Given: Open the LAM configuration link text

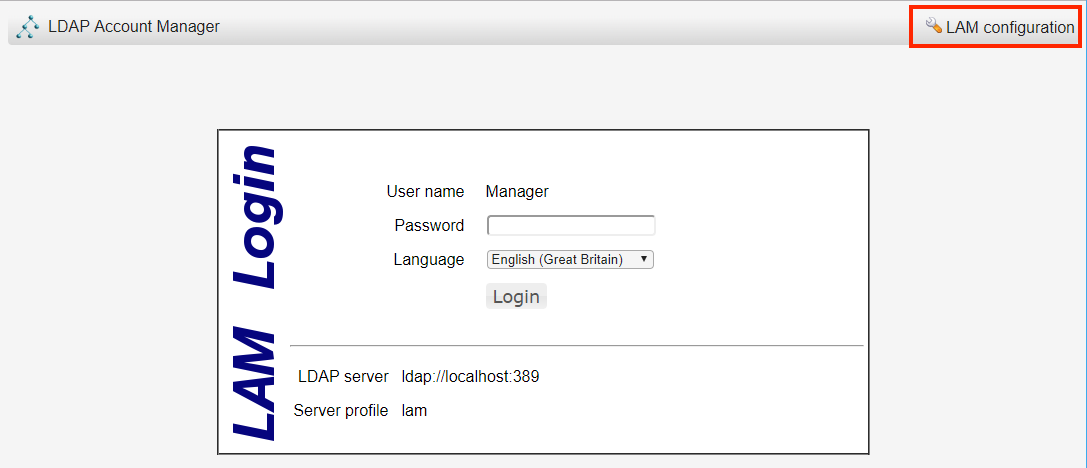Looking at the screenshot, I should 1010,28.
